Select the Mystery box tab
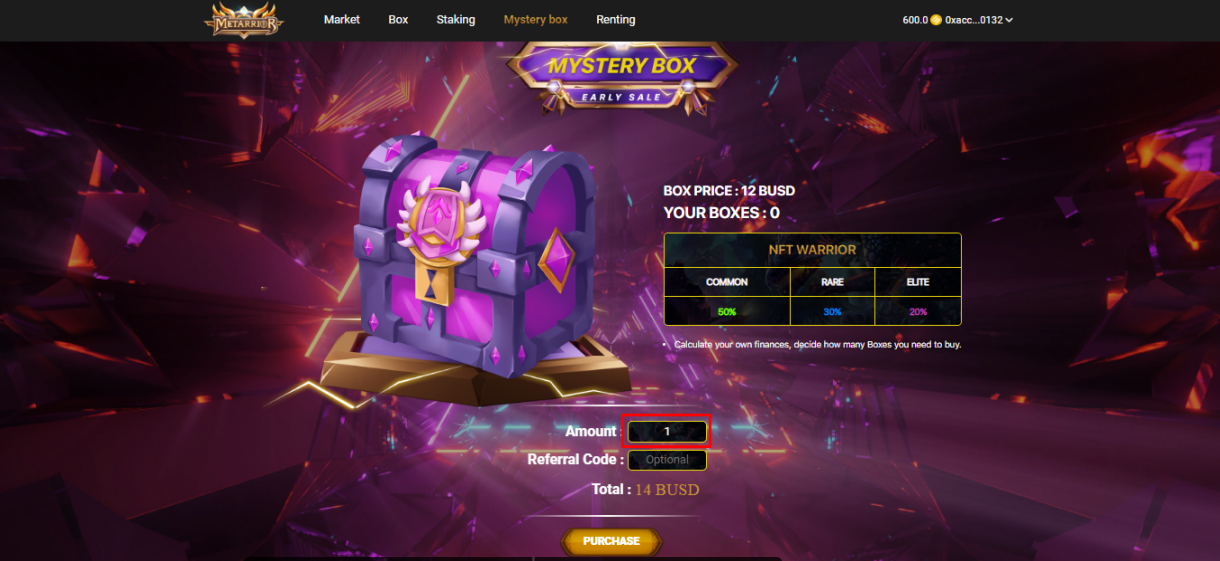This screenshot has width=1220, height=561. (x=536, y=20)
